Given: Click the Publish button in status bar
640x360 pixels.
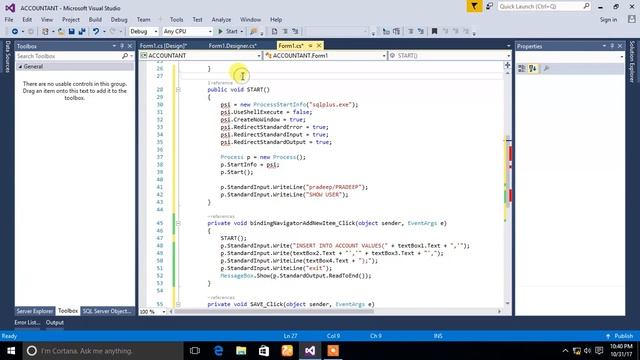Looking at the screenshot, I should tap(620, 336).
